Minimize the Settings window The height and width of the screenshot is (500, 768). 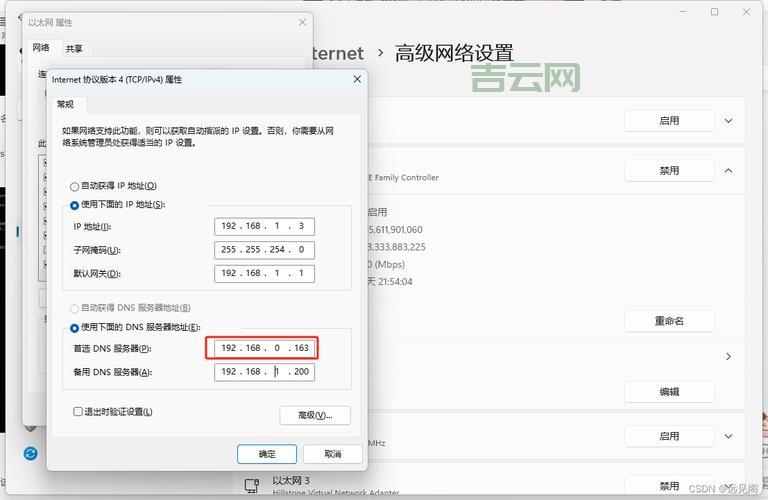683,11
